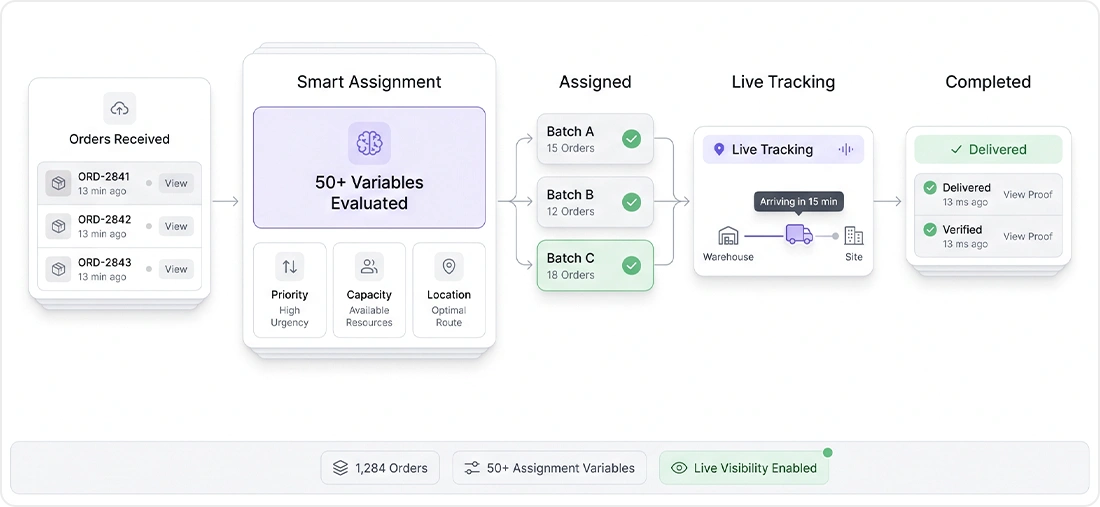Click the status dot in ORD-2841 row
The height and width of the screenshot is (507, 1100).
(149, 183)
